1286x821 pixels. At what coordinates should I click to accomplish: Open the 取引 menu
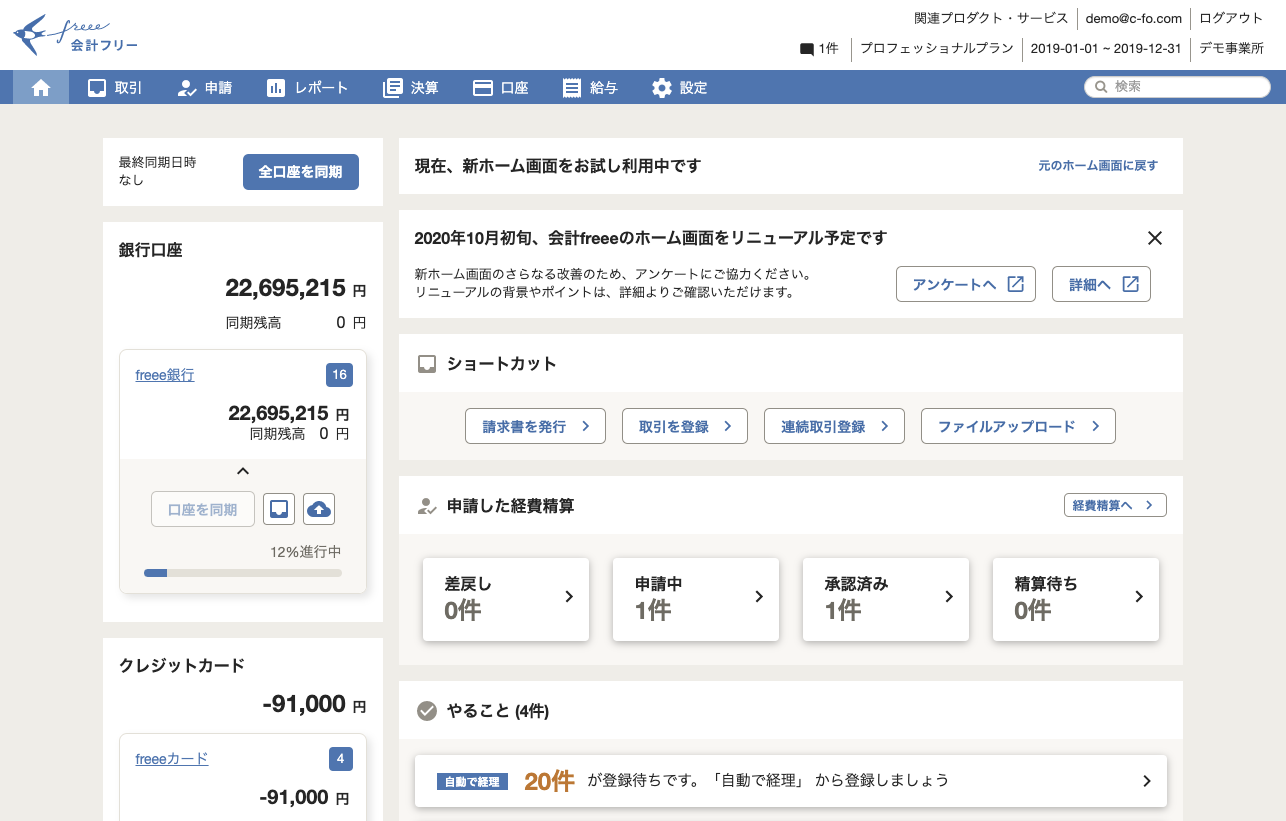tap(115, 88)
